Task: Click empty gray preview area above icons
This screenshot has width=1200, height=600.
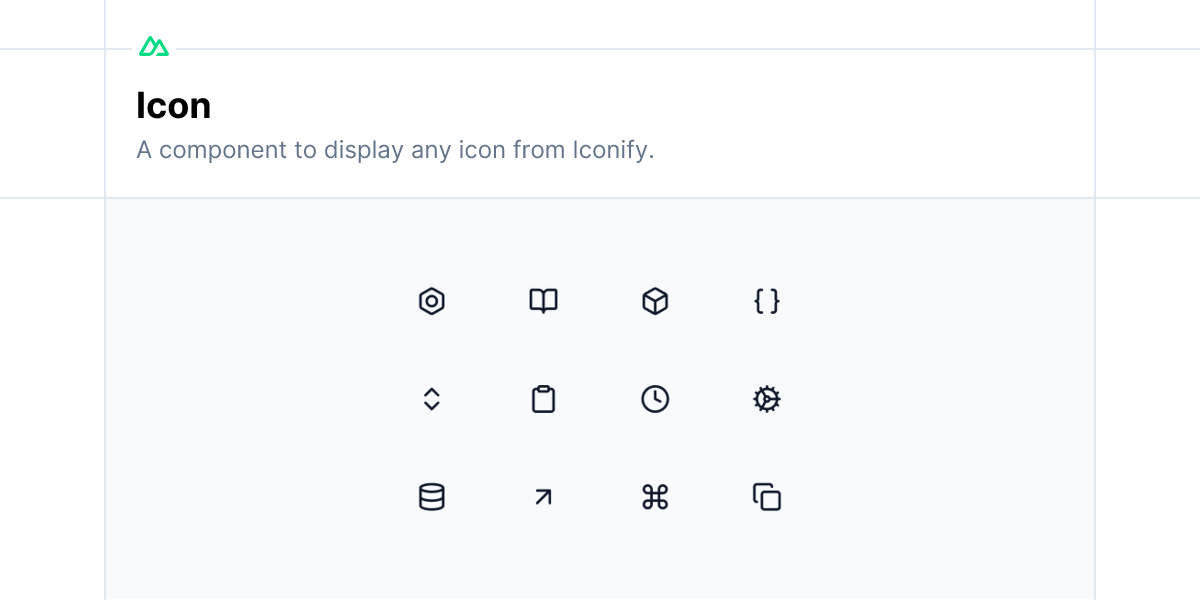Action: (x=600, y=240)
